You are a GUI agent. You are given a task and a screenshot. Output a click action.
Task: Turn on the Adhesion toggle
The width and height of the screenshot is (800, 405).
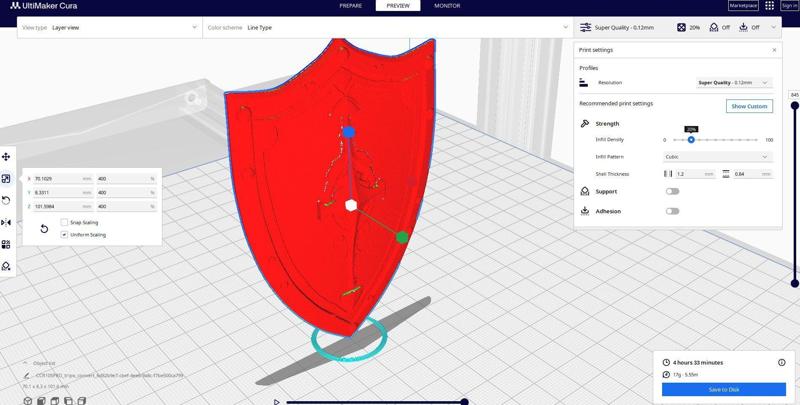[672, 211]
